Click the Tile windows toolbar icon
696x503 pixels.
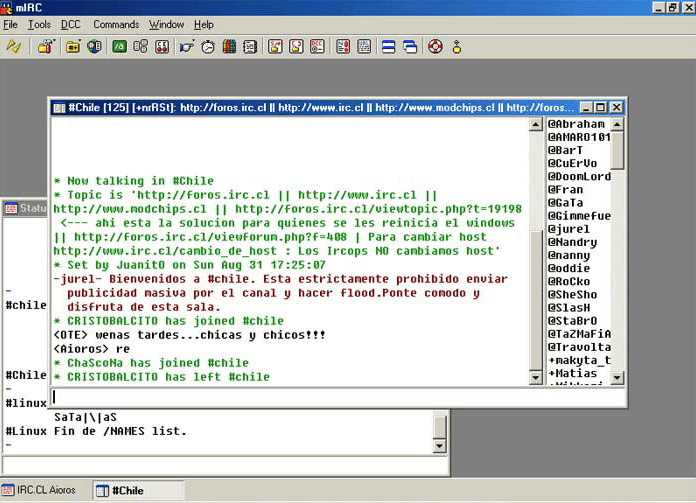[x=389, y=46]
